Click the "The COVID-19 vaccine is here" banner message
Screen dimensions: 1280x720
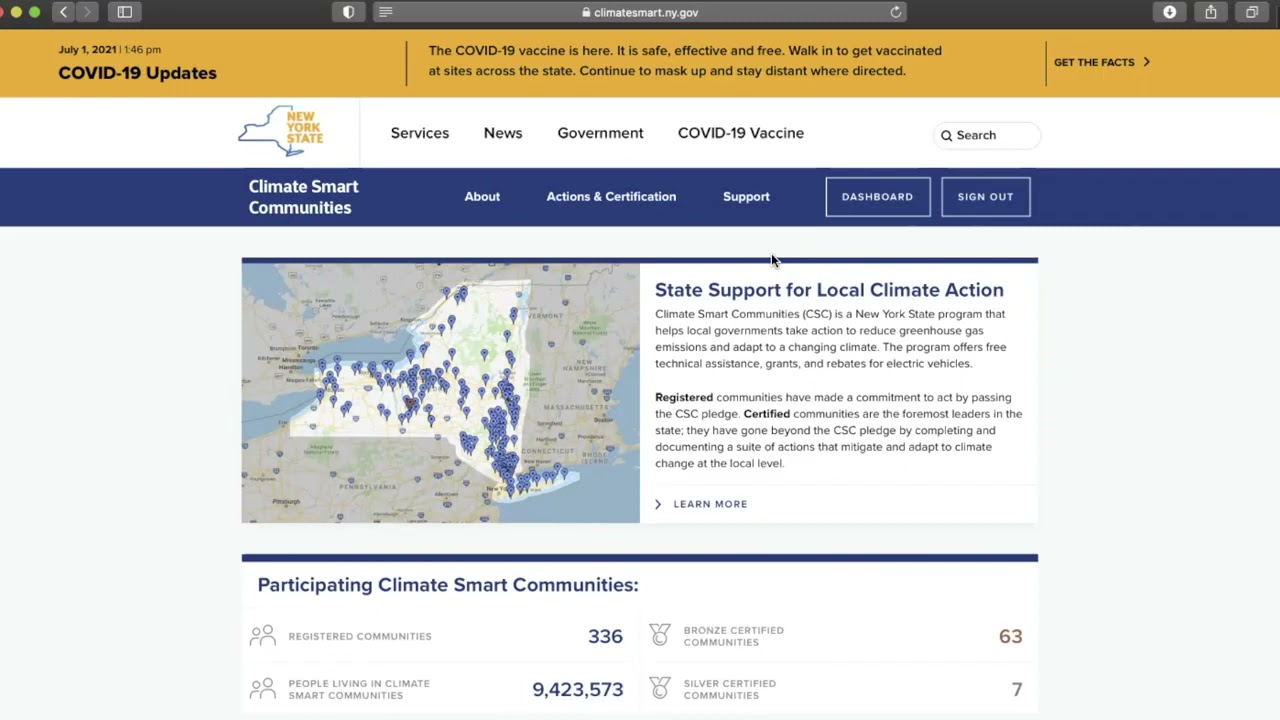pyautogui.click(x=685, y=61)
